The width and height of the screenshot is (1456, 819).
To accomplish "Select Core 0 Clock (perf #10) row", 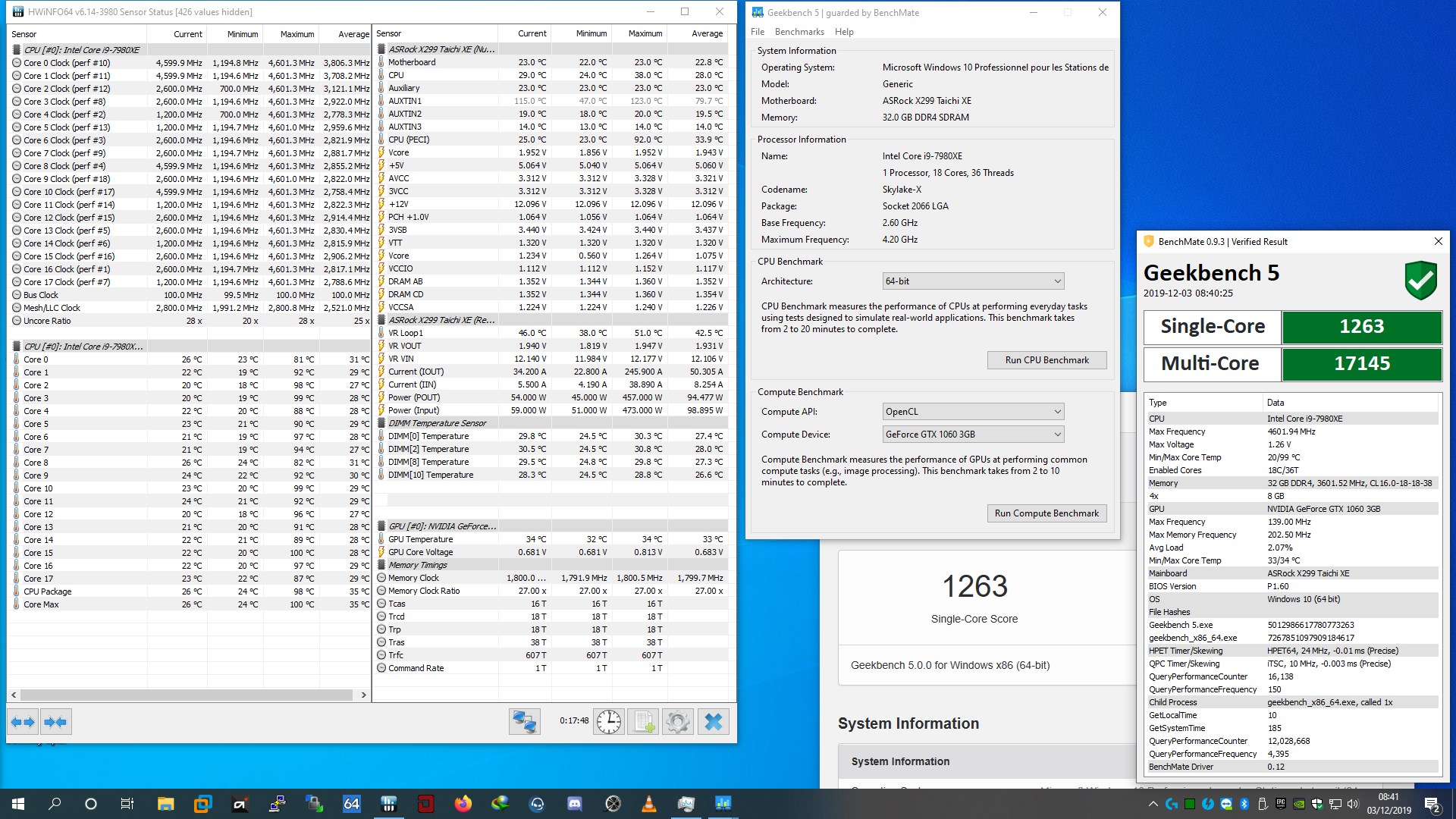I will pos(190,63).
